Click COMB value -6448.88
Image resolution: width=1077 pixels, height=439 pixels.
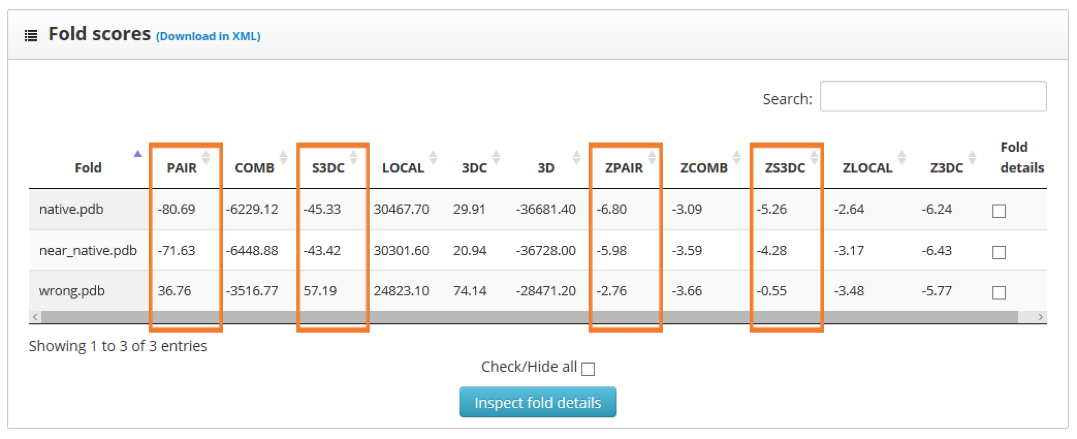[x=252, y=251]
